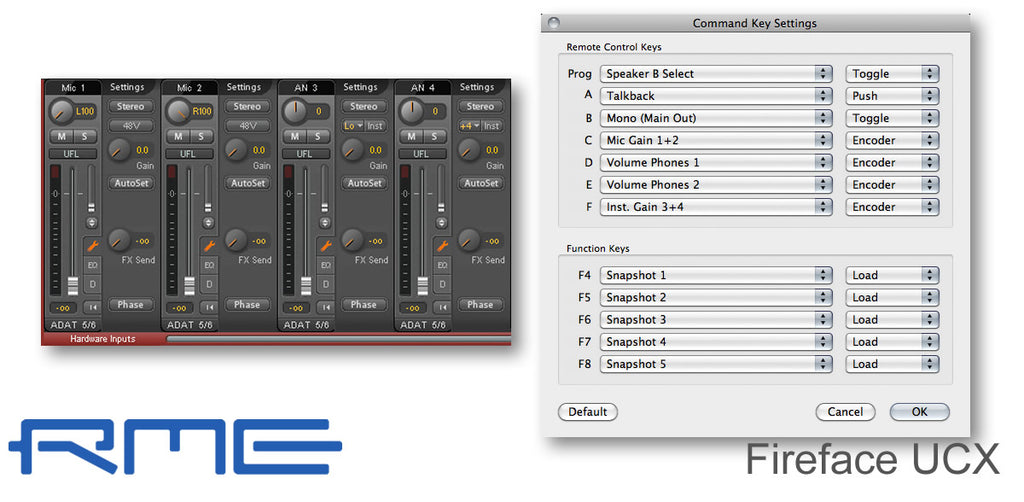The height and width of the screenshot is (502, 1024).
Task: Click the FX Send knob for Mic 2
Action: (236, 240)
